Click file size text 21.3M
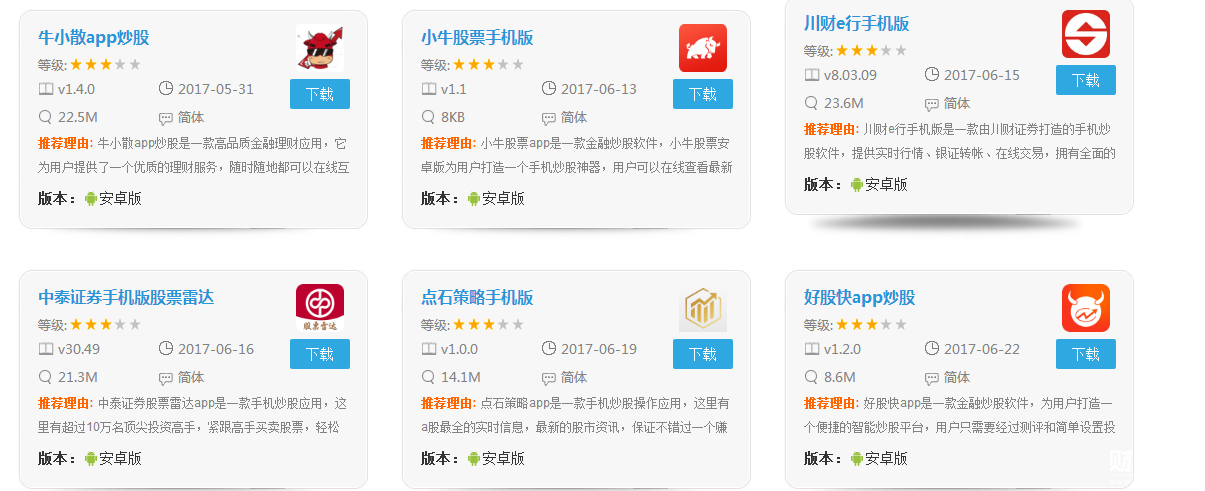The height and width of the screenshot is (491, 1205). [78, 377]
